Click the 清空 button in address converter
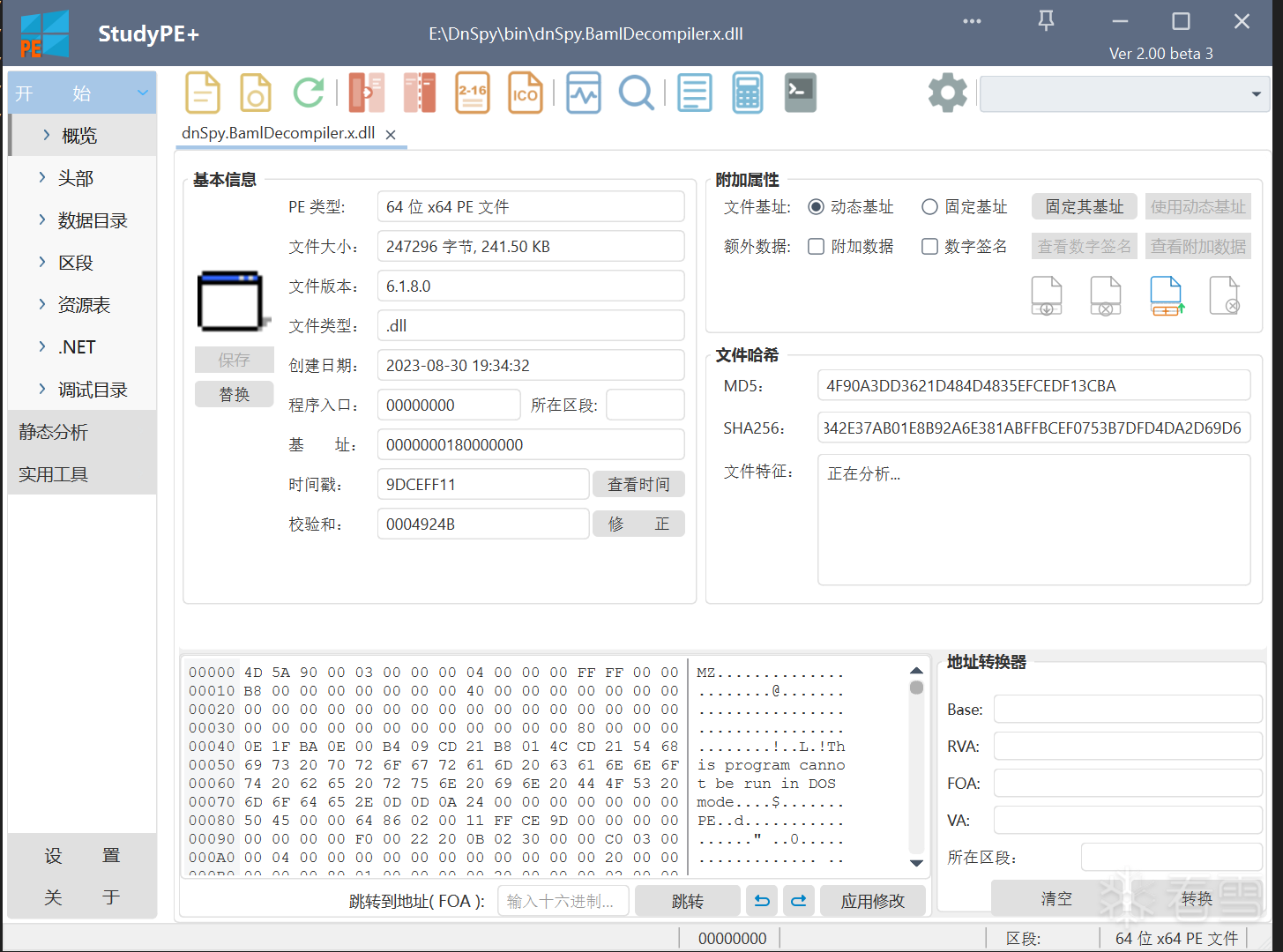The height and width of the screenshot is (952, 1283). [x=1056, y=898]
